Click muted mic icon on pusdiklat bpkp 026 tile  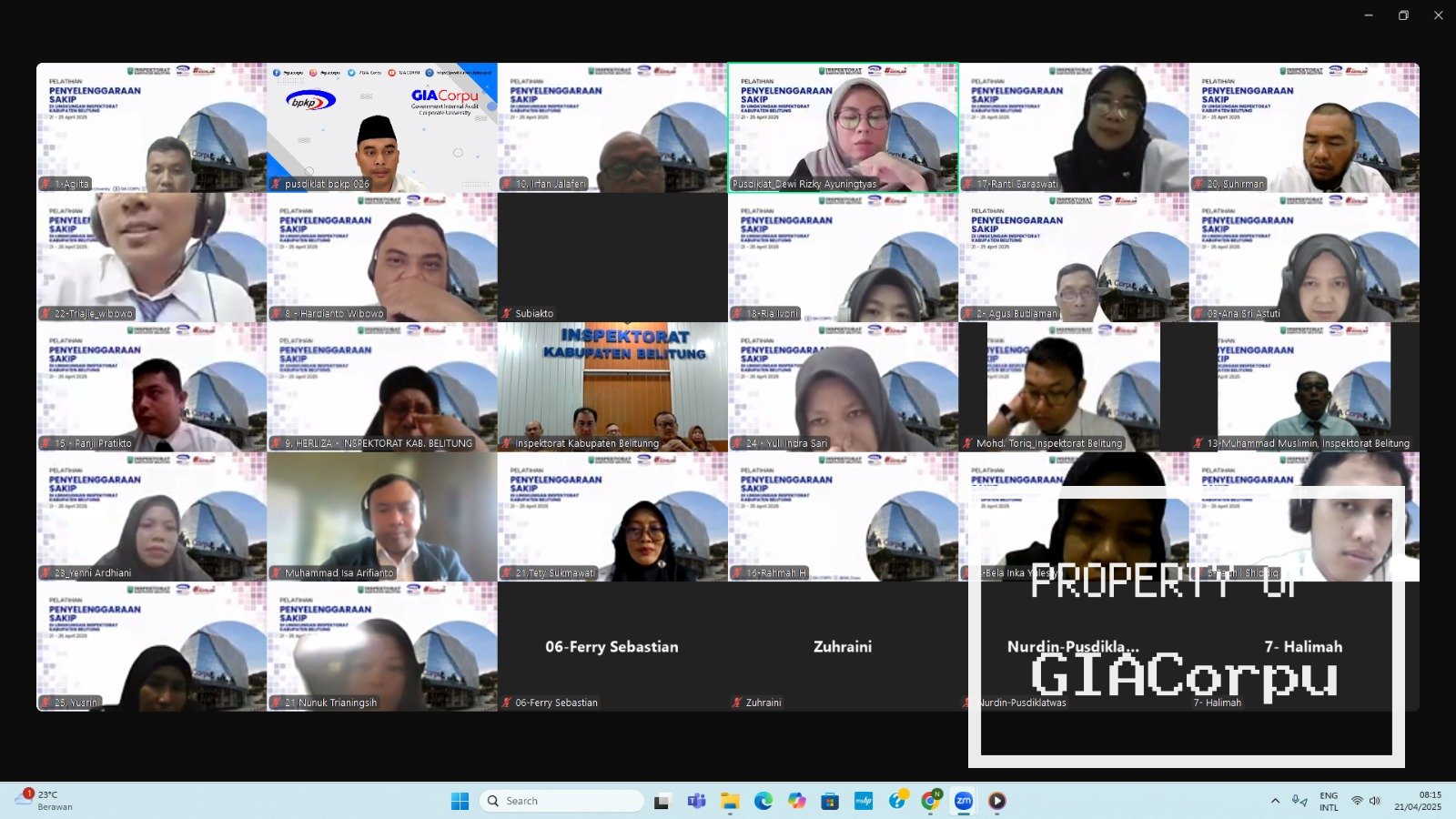pos(277,184)
